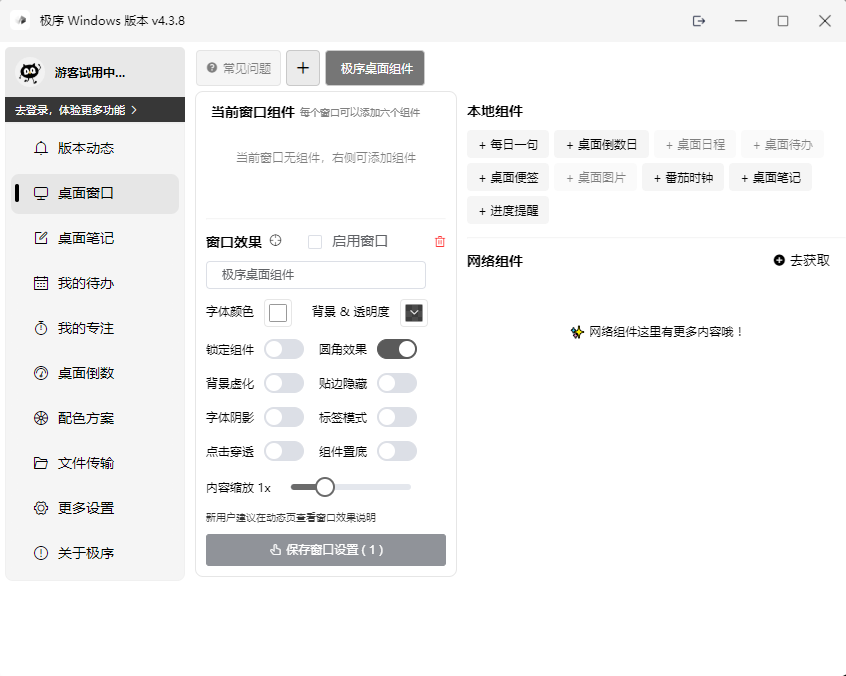Click the disabled 桌面图片 component
The height and width of the screenshot is (676, 846).
coord(596,177)
